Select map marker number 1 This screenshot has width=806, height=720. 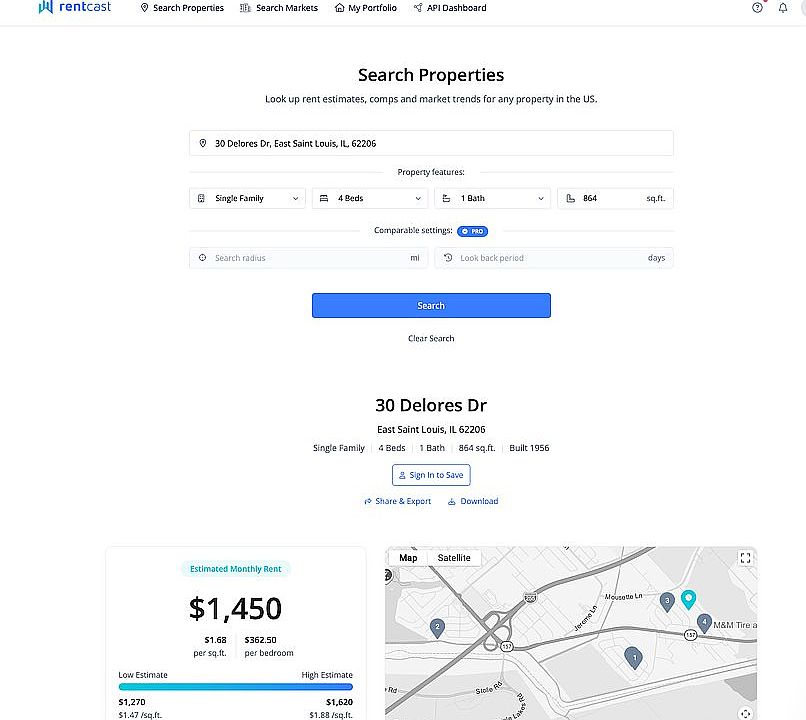click(x=634, y=658)
